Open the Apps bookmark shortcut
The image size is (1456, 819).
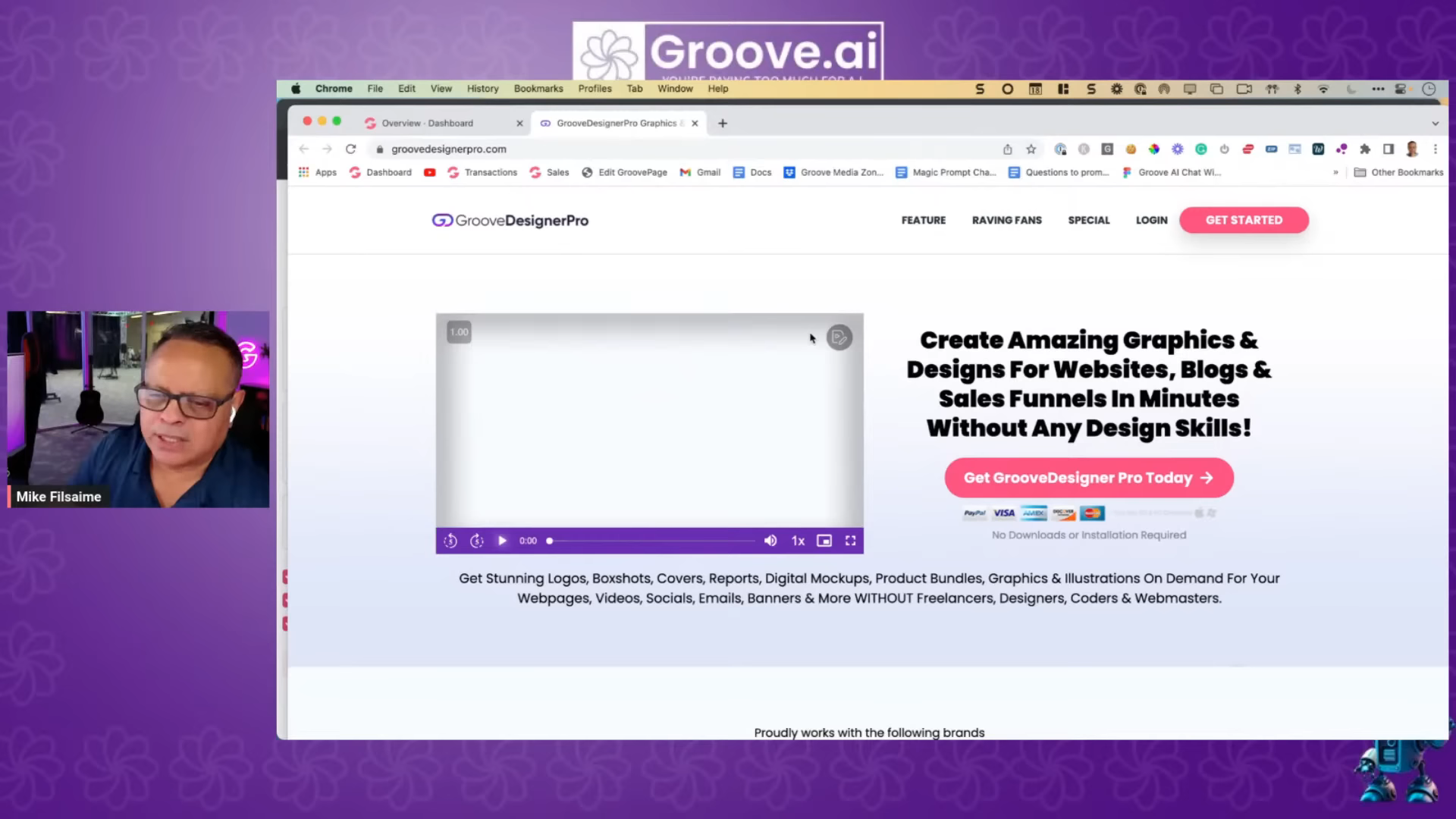coord(318,173)
